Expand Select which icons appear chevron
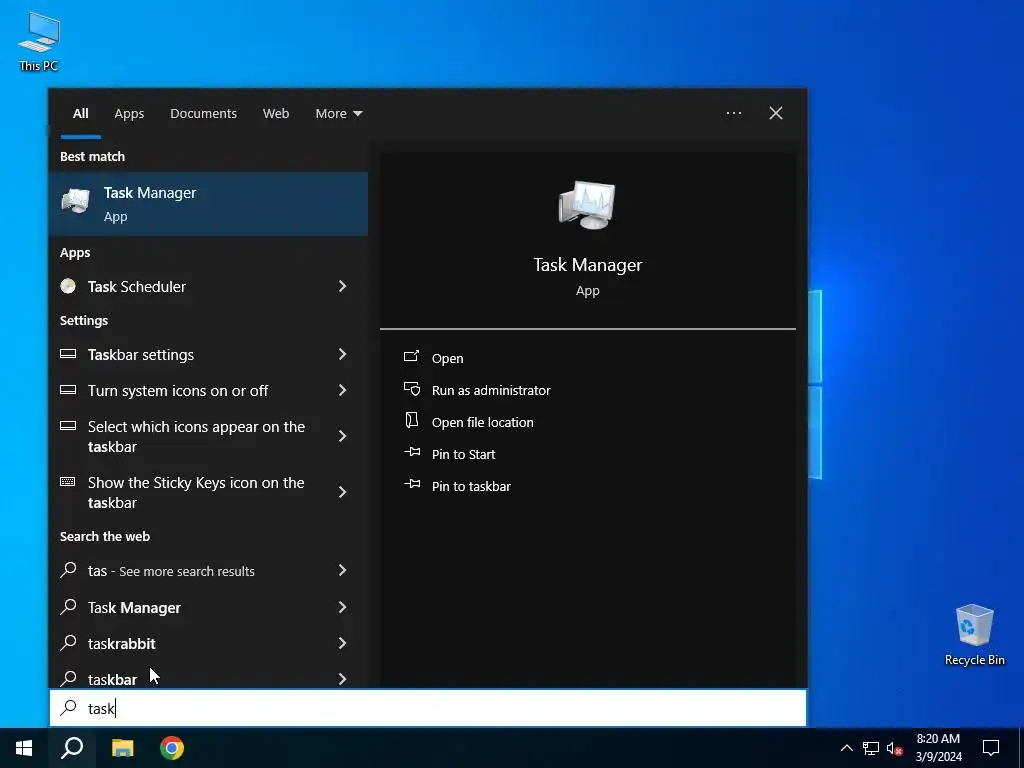This screenshot has height=768, width=1024. pos(342,436)
